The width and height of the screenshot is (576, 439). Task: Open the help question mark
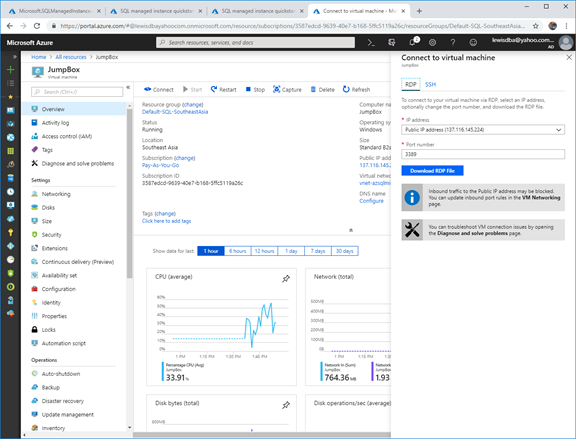coord(453,43)
